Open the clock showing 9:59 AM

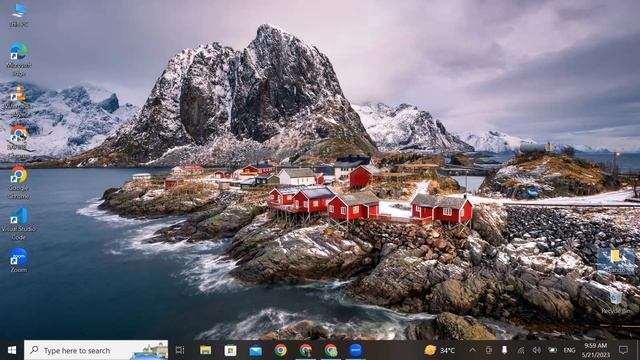tap(596, 350)
